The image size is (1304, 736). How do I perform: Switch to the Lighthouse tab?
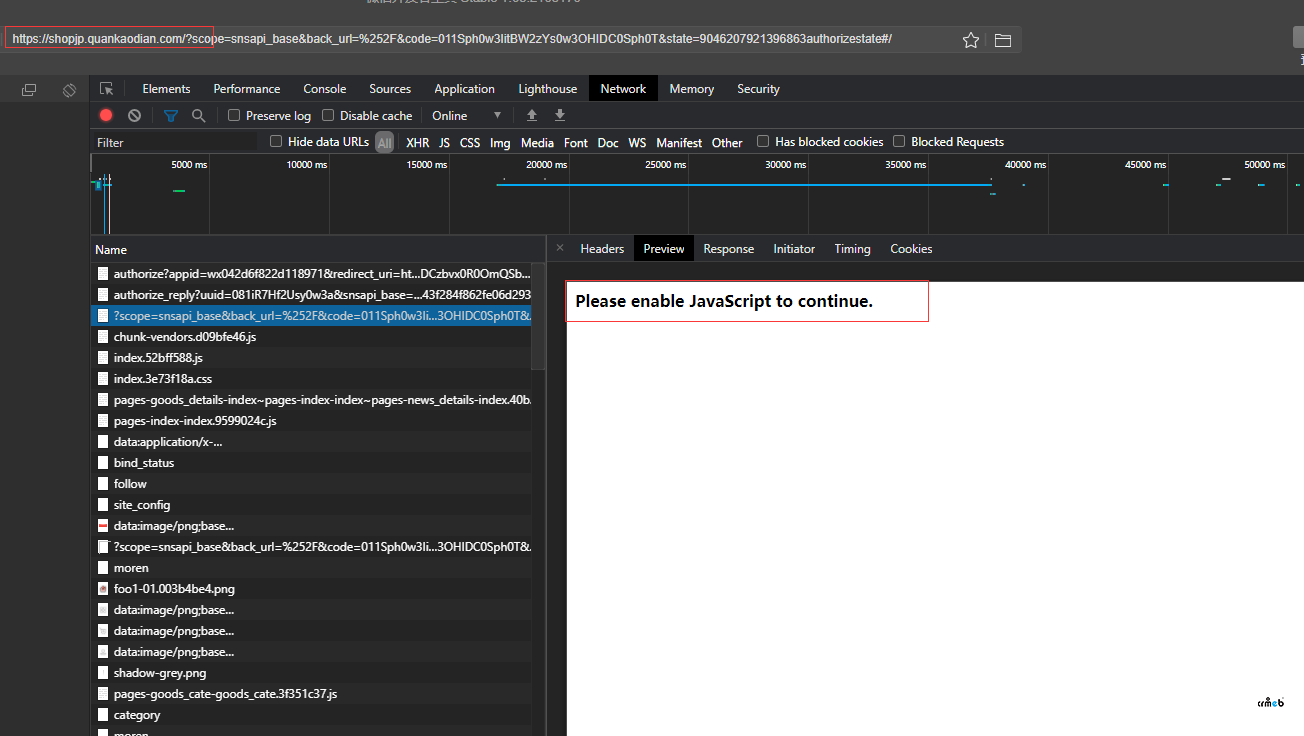click(547, 89)
